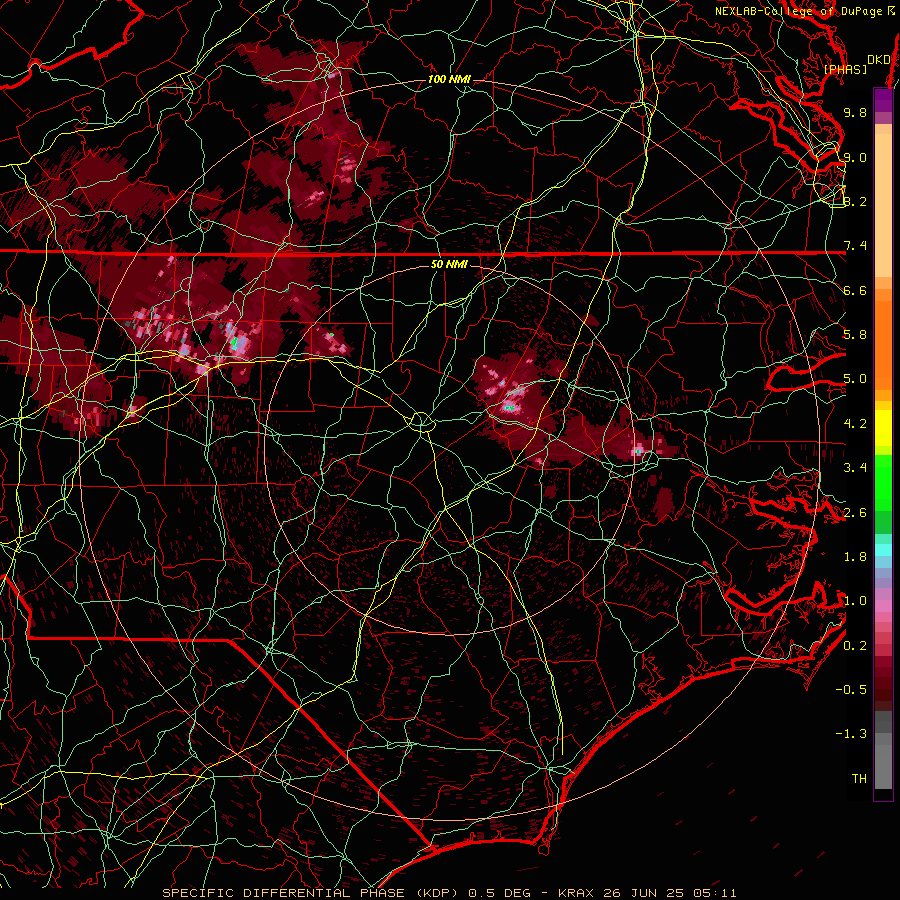900x900 pixels.
Task: Click the 8.2 scale value
Action: point(855,201)
